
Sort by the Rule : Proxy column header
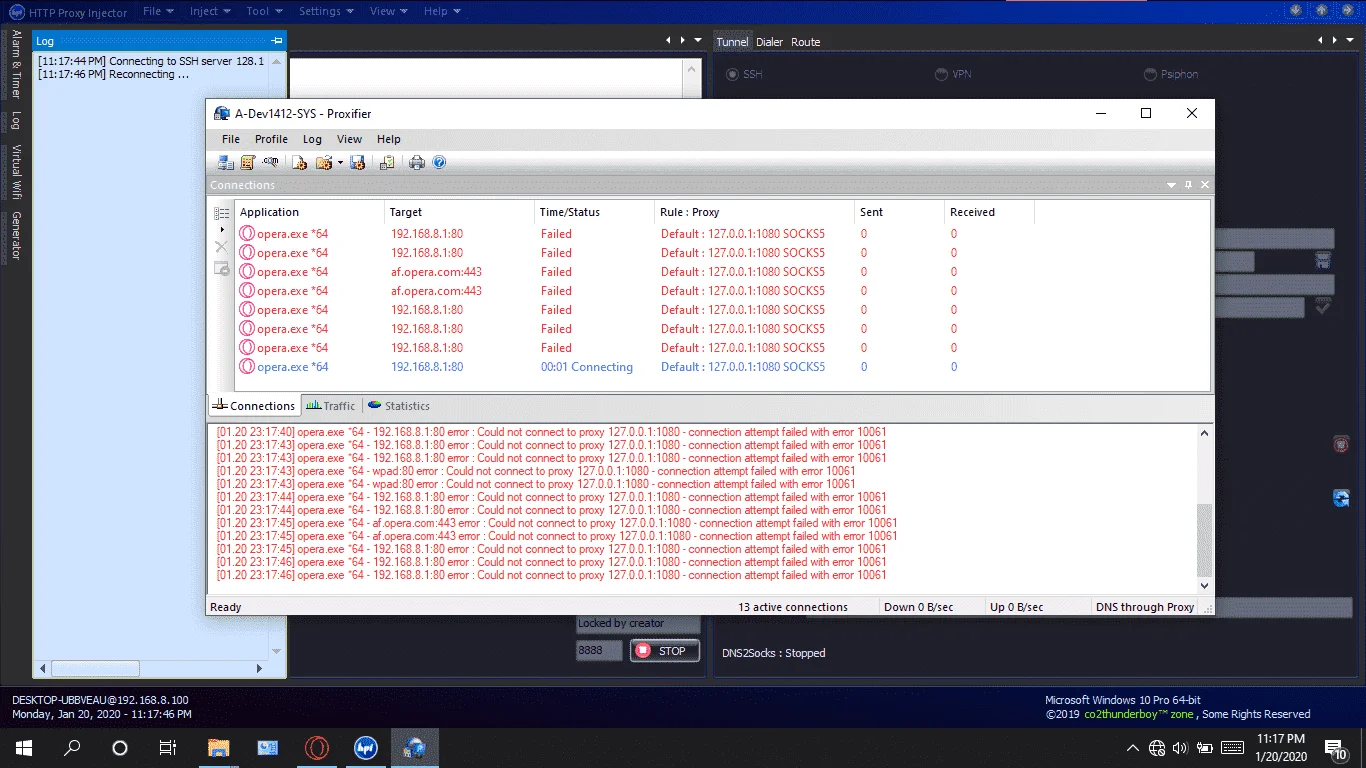point(755,212)
